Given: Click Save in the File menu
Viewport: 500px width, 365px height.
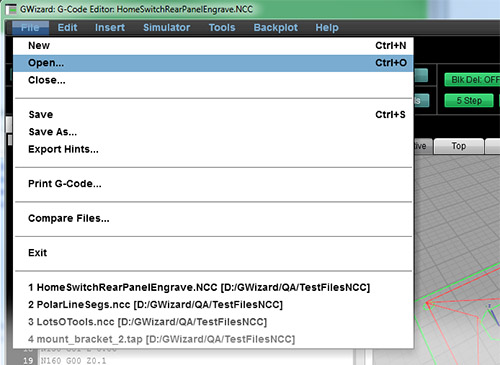Looking at the screenshot, I should click(213, 115).
